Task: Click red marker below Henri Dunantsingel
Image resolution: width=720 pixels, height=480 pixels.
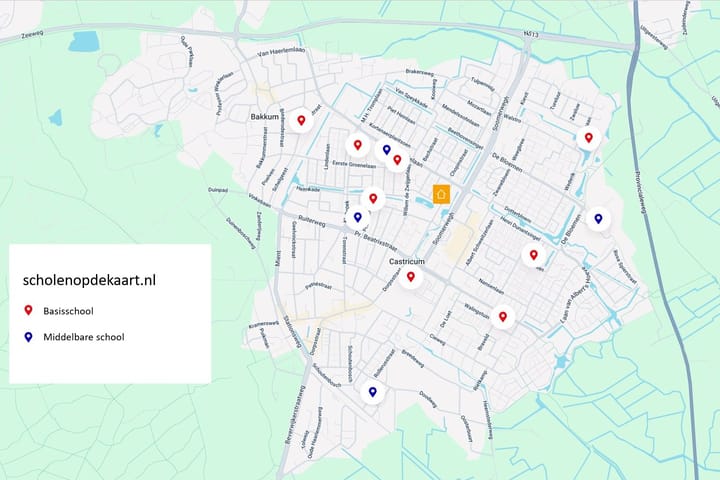Action: (532, 254)
